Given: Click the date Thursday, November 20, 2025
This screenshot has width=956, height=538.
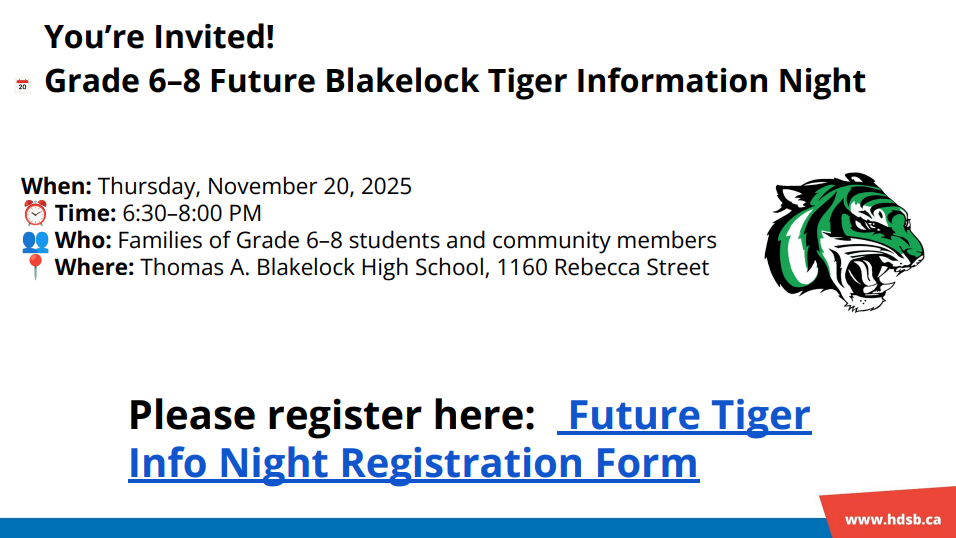Looking at the screenshot, I should tap(254, 186).
